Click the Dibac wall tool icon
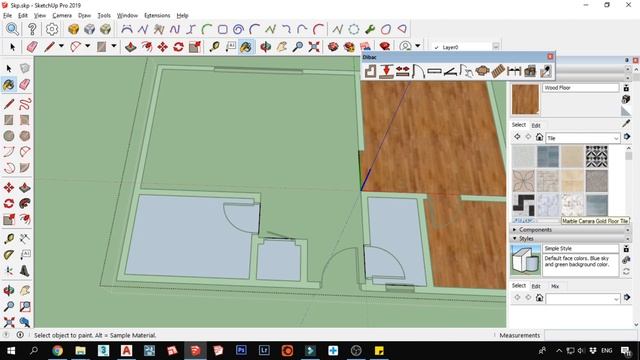Viewport: 640px width, 360px height. 370,71
